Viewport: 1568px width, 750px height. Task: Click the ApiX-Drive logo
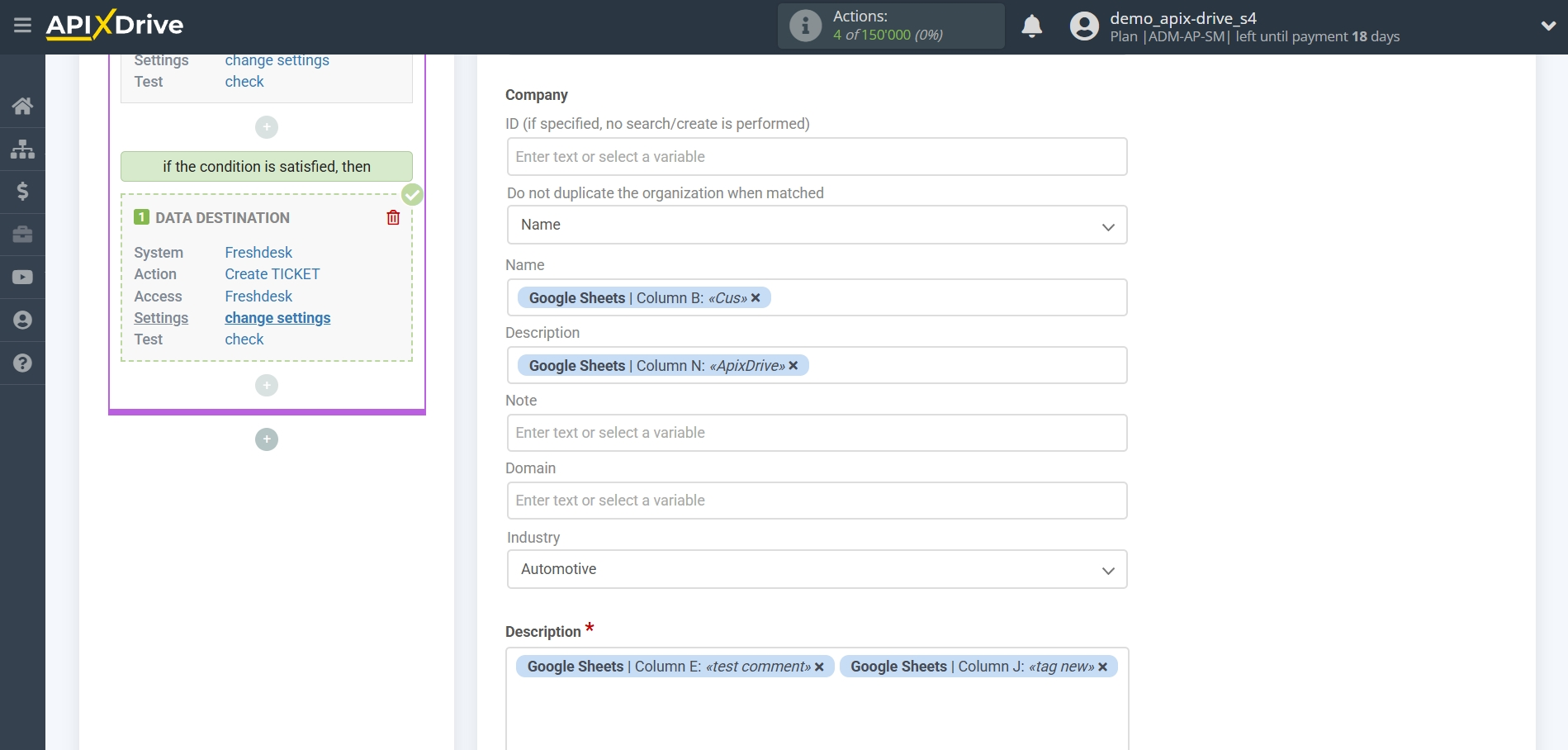pyautogui.click(x=115, y=25)
